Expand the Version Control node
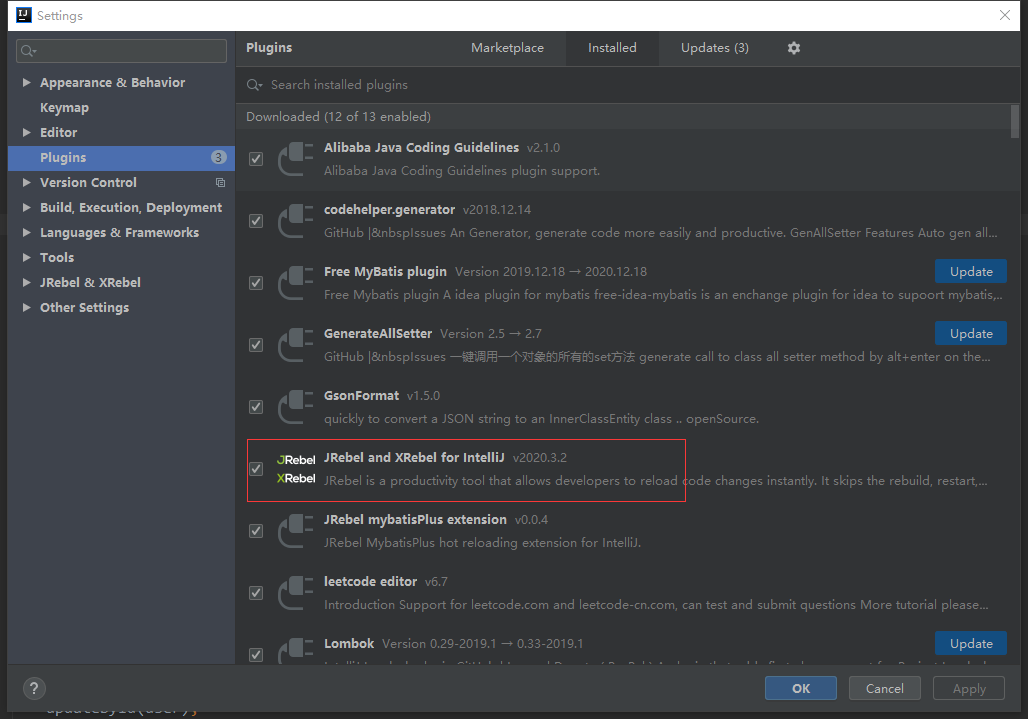The width and height of the screenshot is (1028, 719). tap(26, 183)
